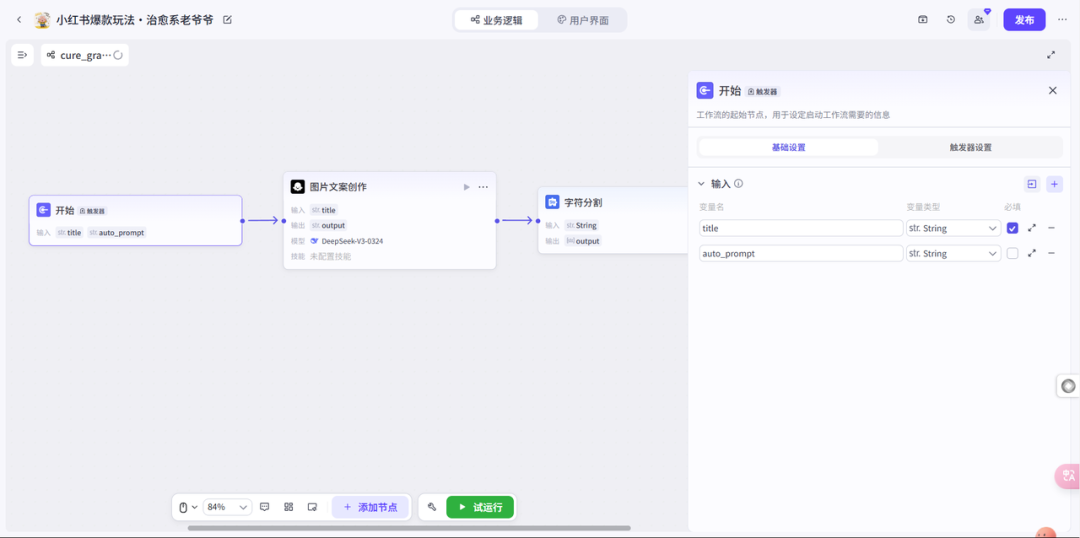Click the 发布 button

(1024, 20)
